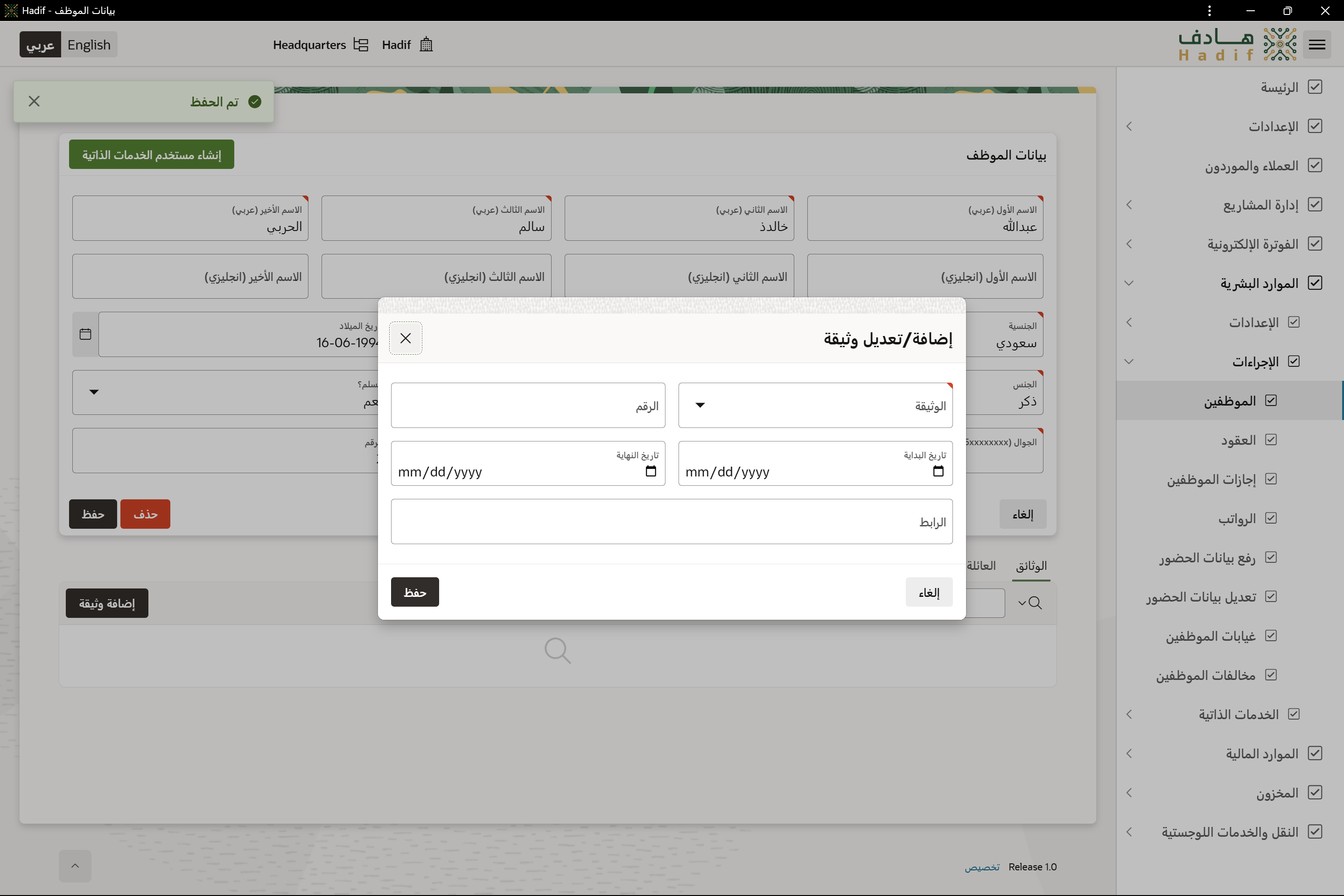Viewport: 1344px width, 896px height.
Task: Expand المخزون chevron
Action: coord(1129,792)
